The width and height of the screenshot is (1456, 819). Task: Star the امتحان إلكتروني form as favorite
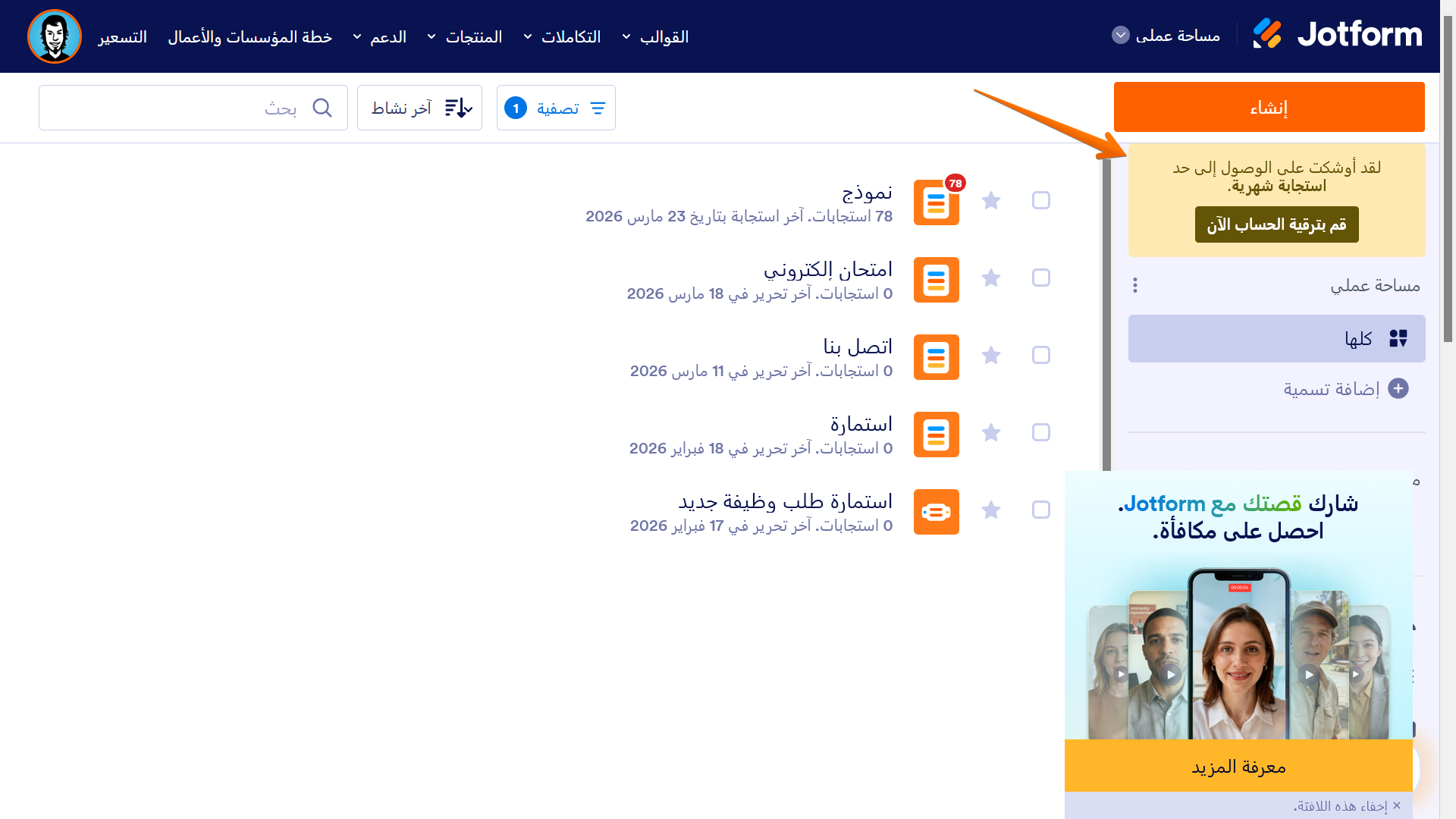(991, 278)
